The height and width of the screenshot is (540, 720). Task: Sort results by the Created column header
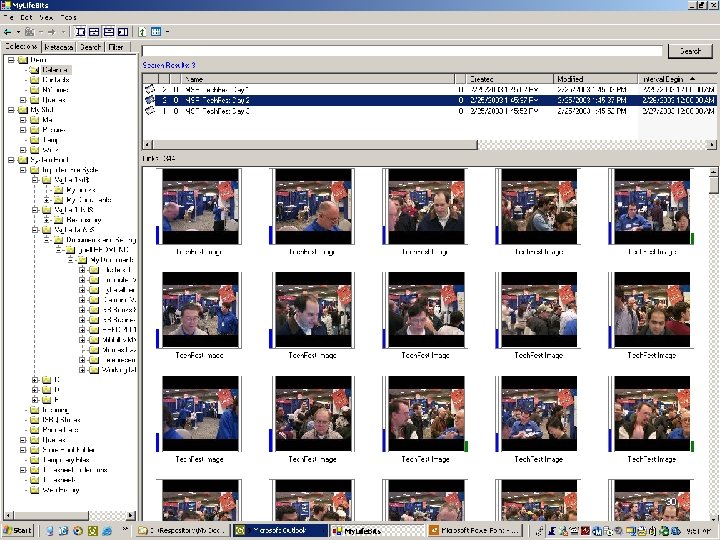tap(510, 79)
